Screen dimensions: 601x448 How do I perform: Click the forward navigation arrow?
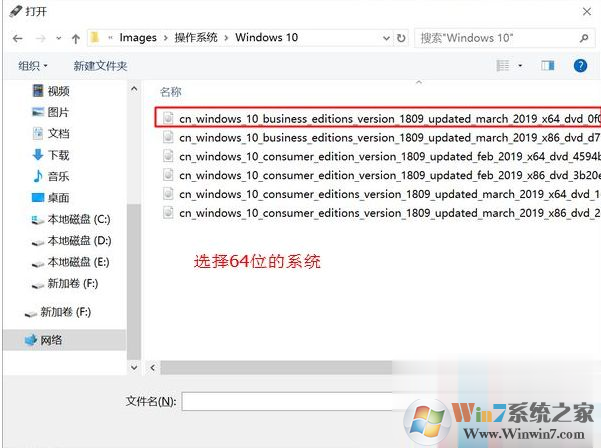click(x=41, y=38)
